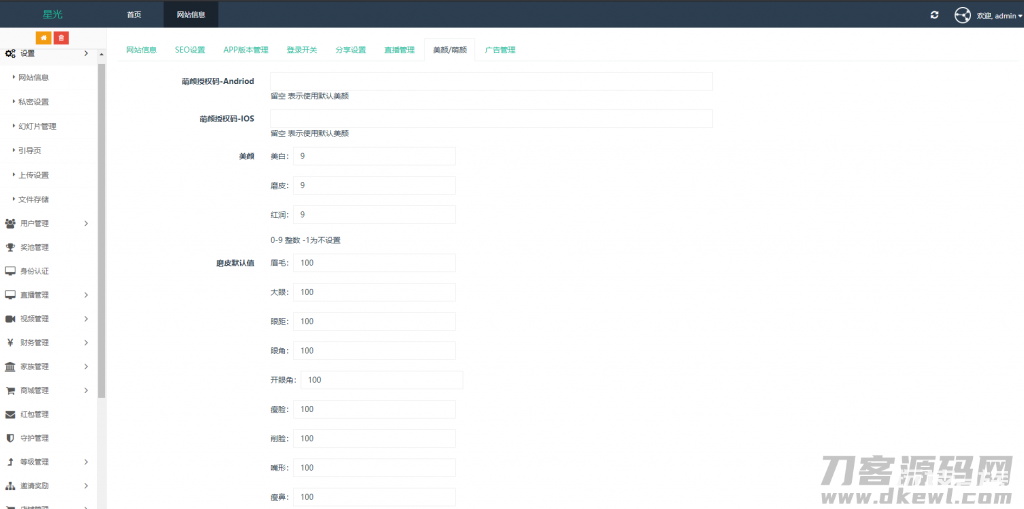Click the 瘦脸 value field
The width and height of the screenshot is (1024, 509).
click(x=374, y=409)
